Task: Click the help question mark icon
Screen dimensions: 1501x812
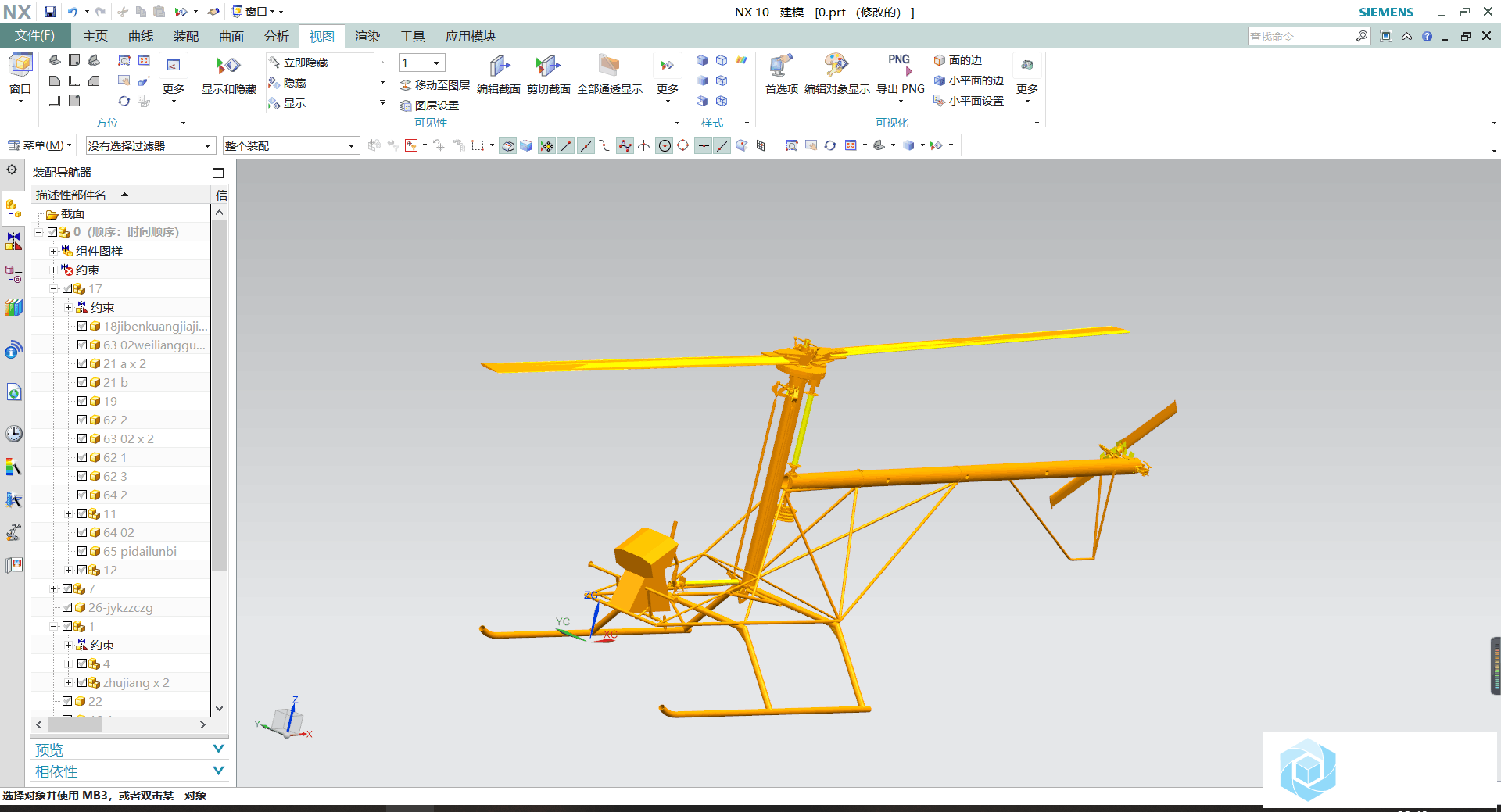Action: tap(1427, 36)
